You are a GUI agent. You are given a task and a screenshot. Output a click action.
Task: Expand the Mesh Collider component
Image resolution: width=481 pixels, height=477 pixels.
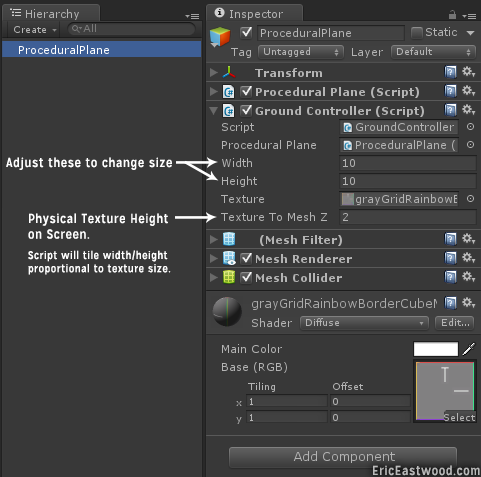[x=214, y=277]
